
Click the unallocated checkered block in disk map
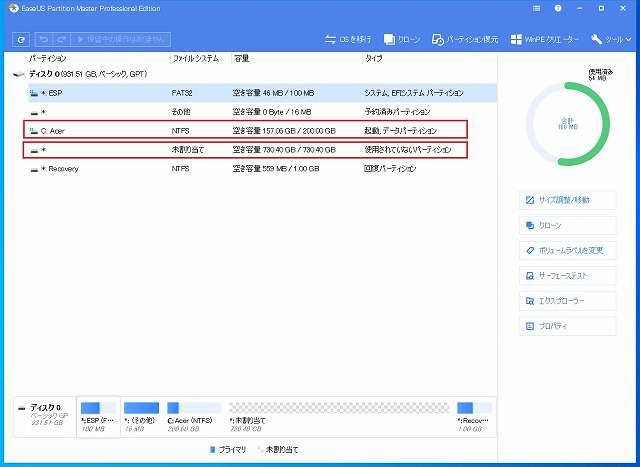click(x=339, y=408)
